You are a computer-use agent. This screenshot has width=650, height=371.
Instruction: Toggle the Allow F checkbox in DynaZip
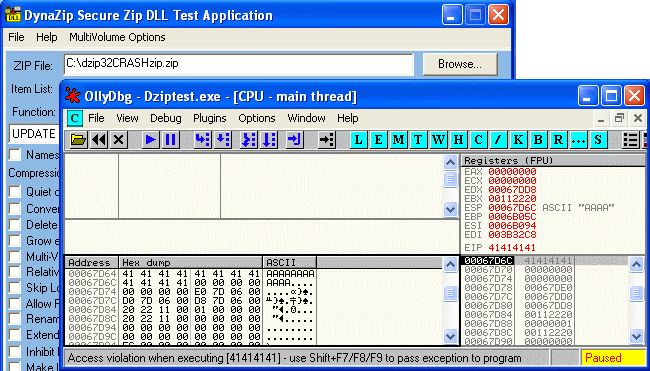tap(15, 303)
